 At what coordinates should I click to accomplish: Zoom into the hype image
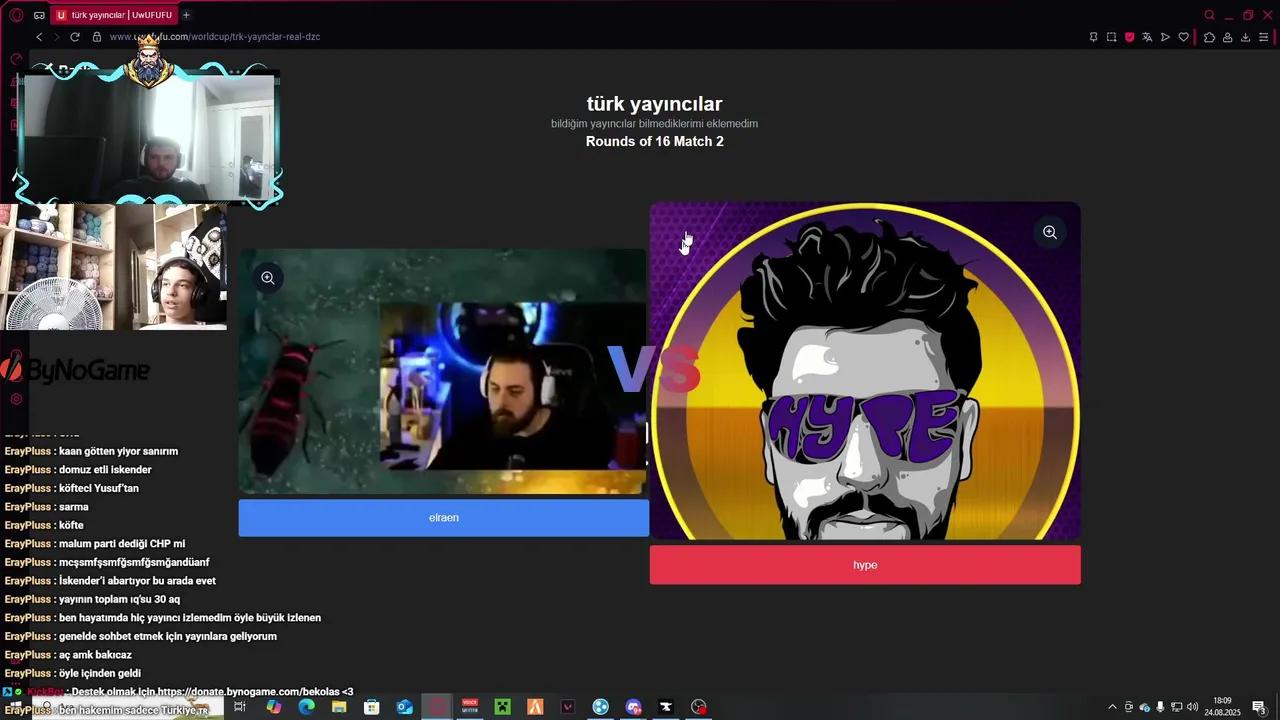(1050, 232)
